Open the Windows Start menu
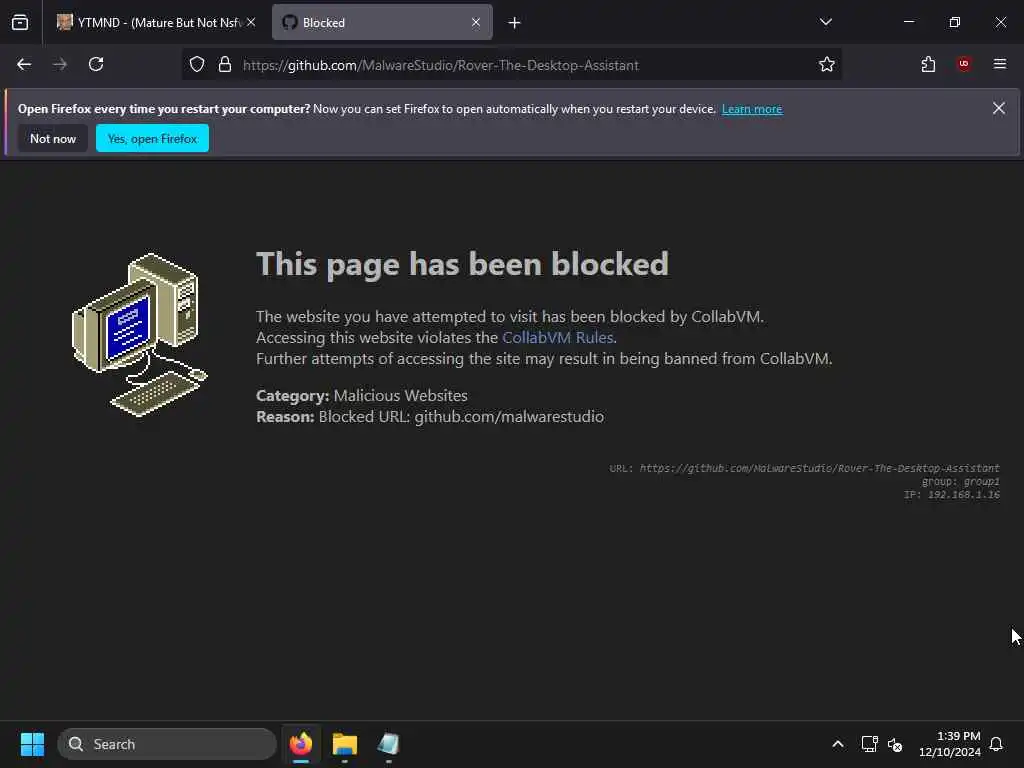This screenshot has height=768, width=1024. tap(32, 744)
